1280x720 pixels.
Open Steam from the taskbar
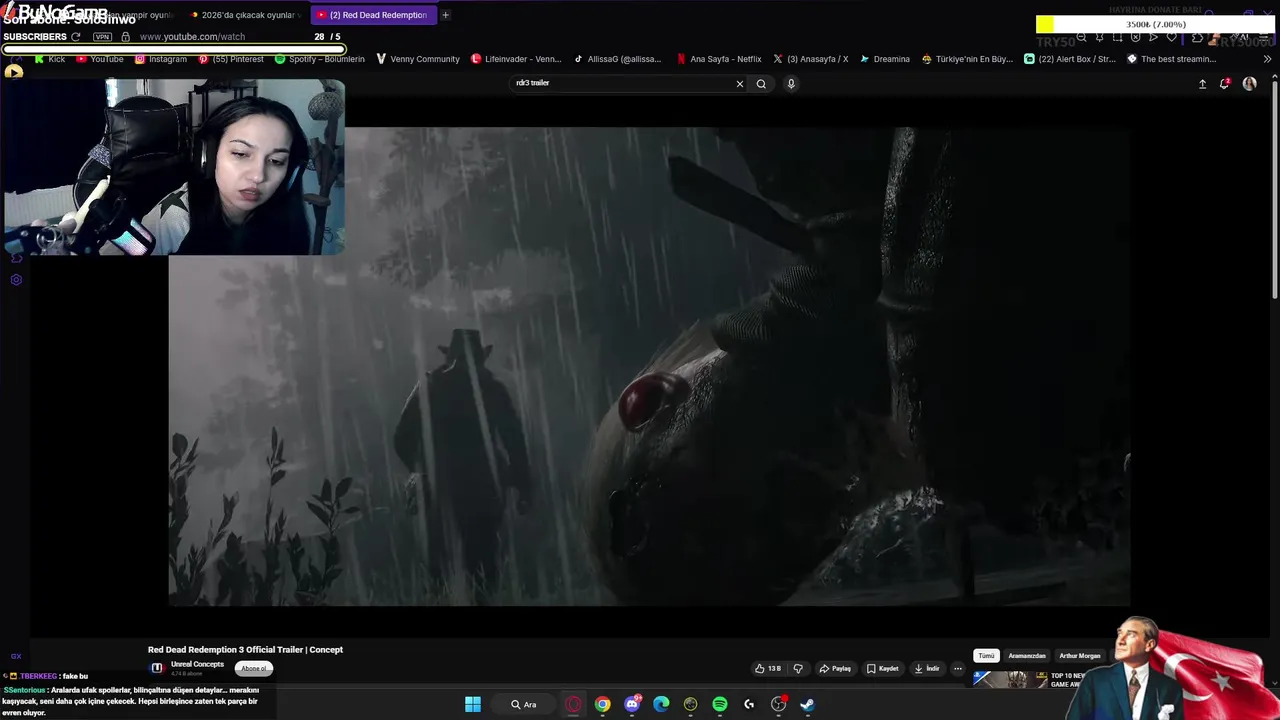pyautogui.click(x=807, y=705)
